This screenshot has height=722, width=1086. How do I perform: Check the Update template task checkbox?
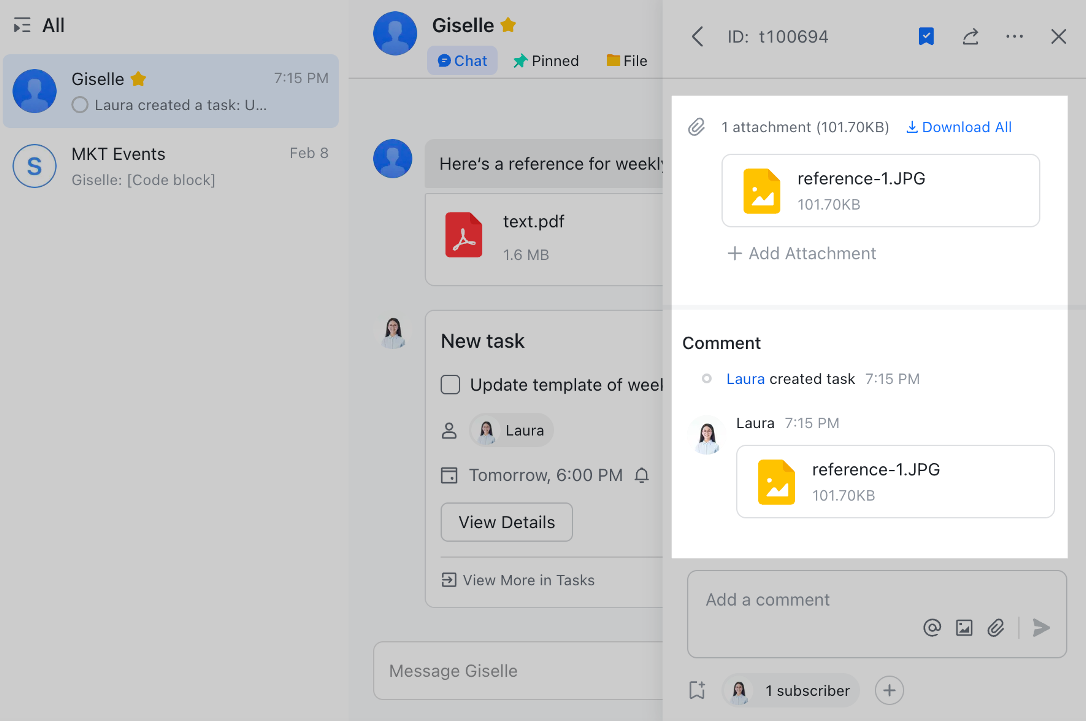tap(451, 385)
